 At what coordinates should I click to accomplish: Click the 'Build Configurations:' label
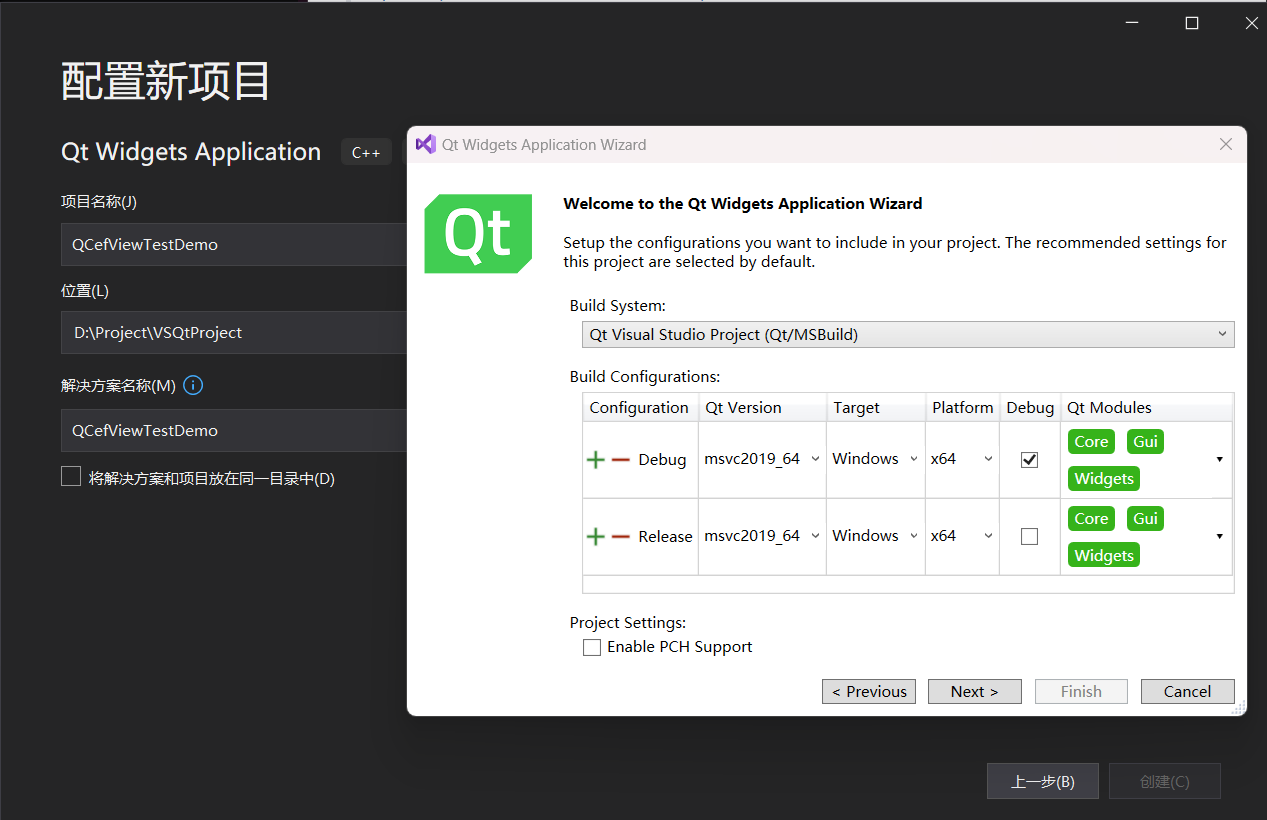tap(645, 377)
